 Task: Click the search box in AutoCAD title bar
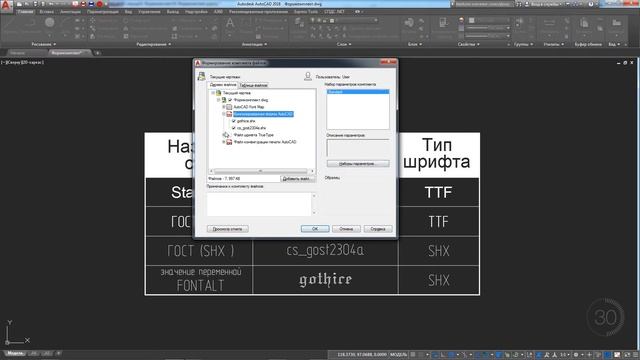click(x=484, y=4)
